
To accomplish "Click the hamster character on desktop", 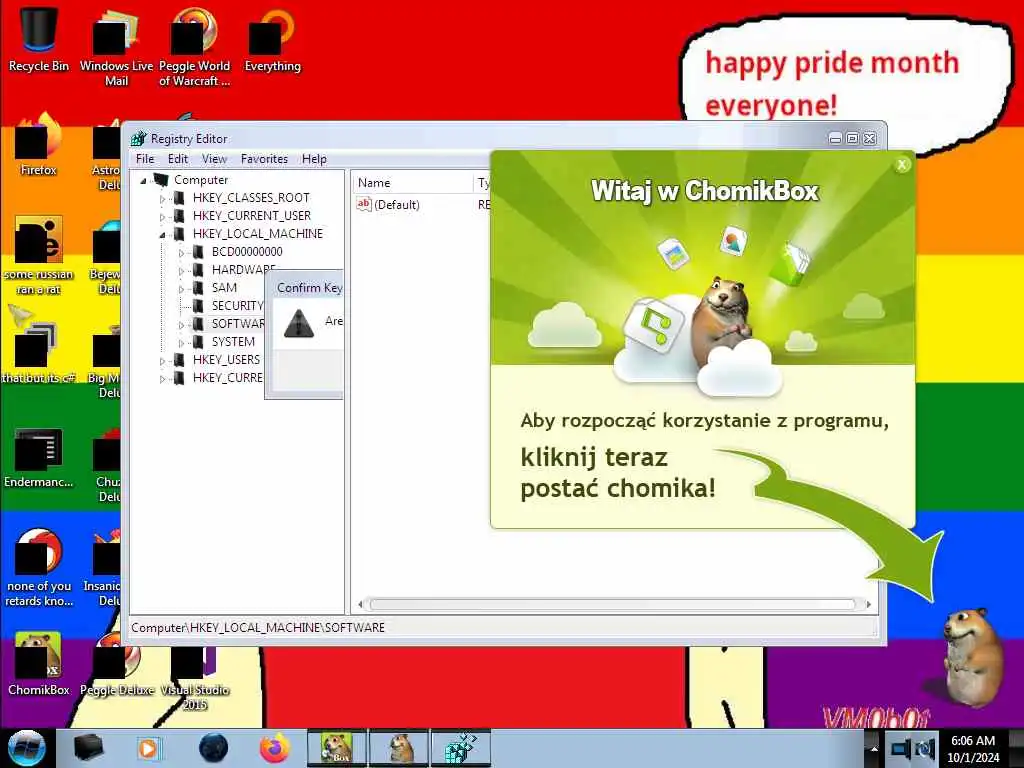I will click(x=973, y=656).
